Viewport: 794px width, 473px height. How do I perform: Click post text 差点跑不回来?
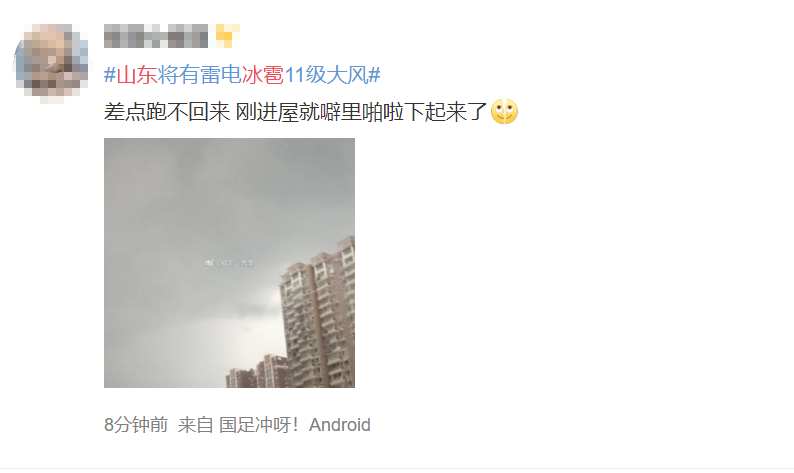[x=167, y=112]
